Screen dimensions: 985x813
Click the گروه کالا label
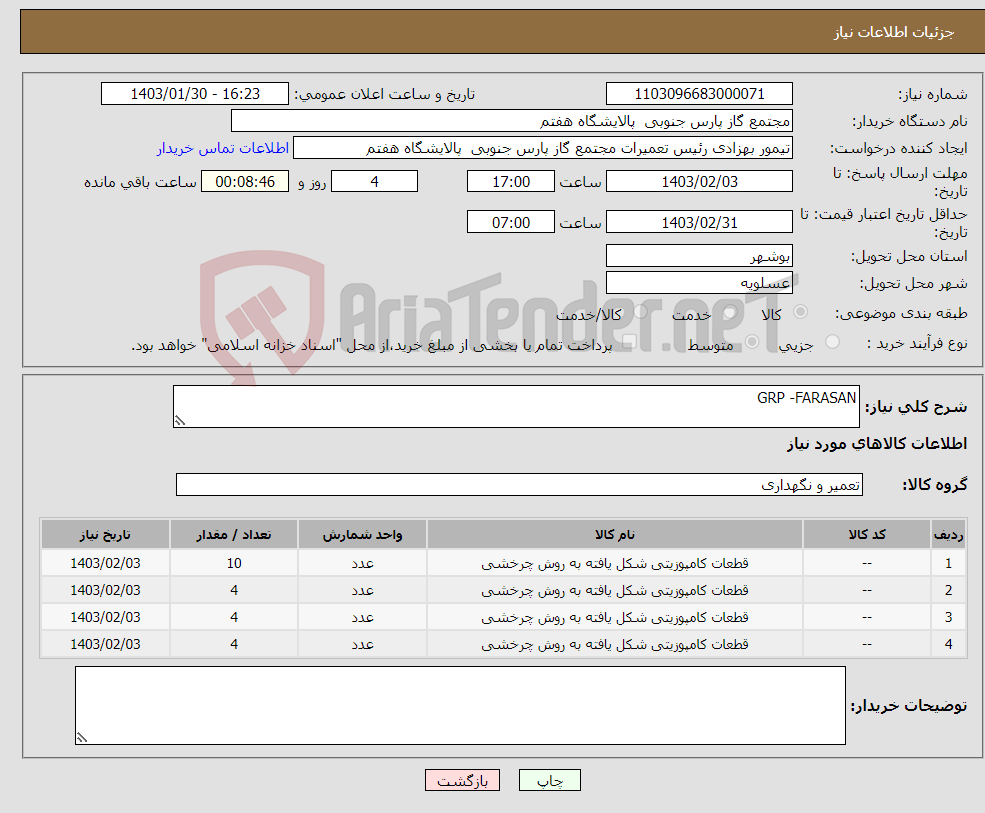point(935,485)
